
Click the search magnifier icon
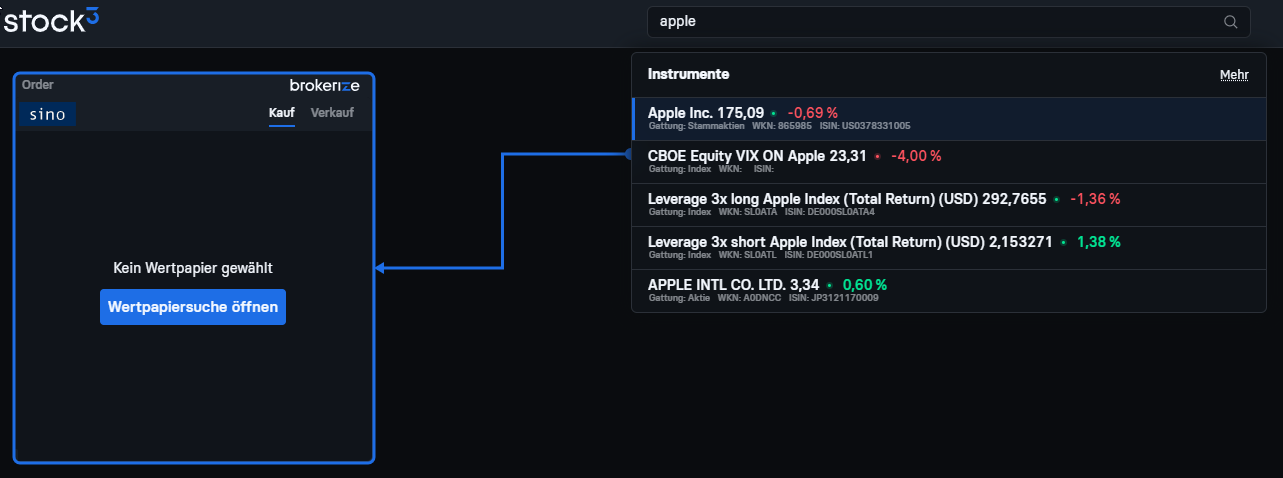1230,22
